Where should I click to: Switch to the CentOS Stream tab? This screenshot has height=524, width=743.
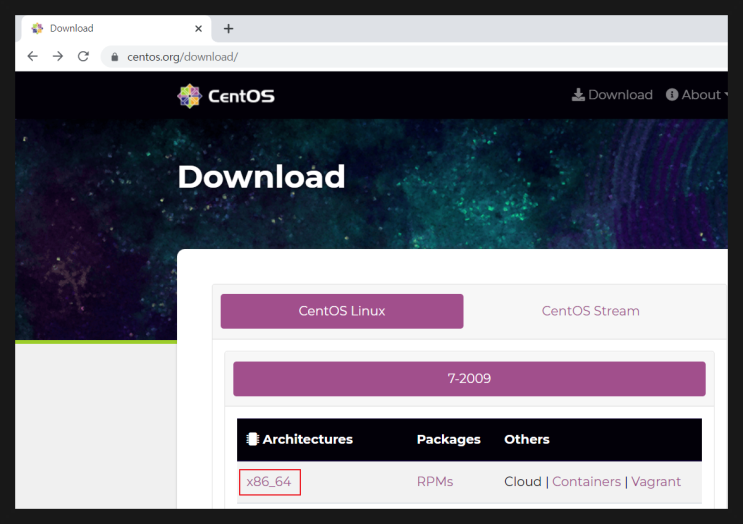point(590,311)
